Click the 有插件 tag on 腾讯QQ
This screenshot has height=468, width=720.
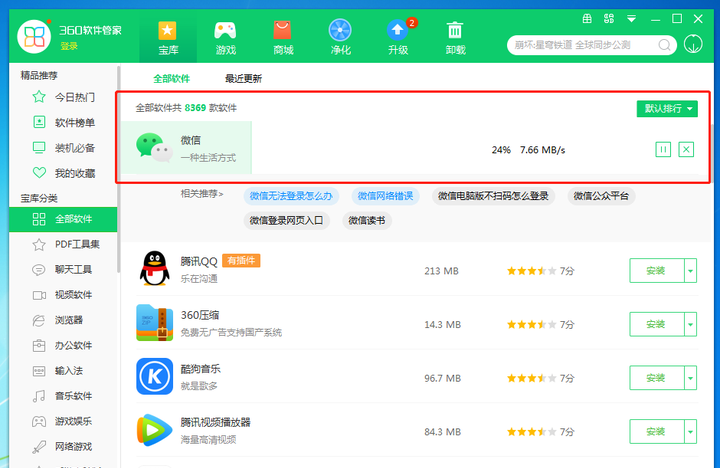(241, 261)
